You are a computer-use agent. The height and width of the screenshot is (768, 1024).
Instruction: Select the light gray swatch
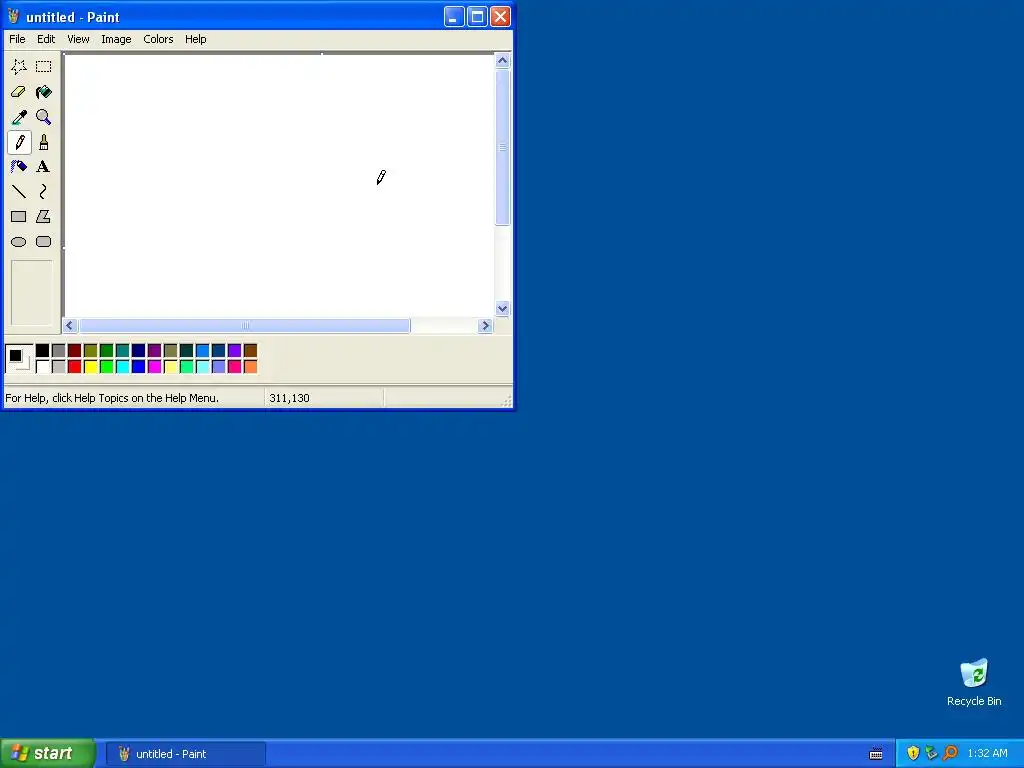59,366
